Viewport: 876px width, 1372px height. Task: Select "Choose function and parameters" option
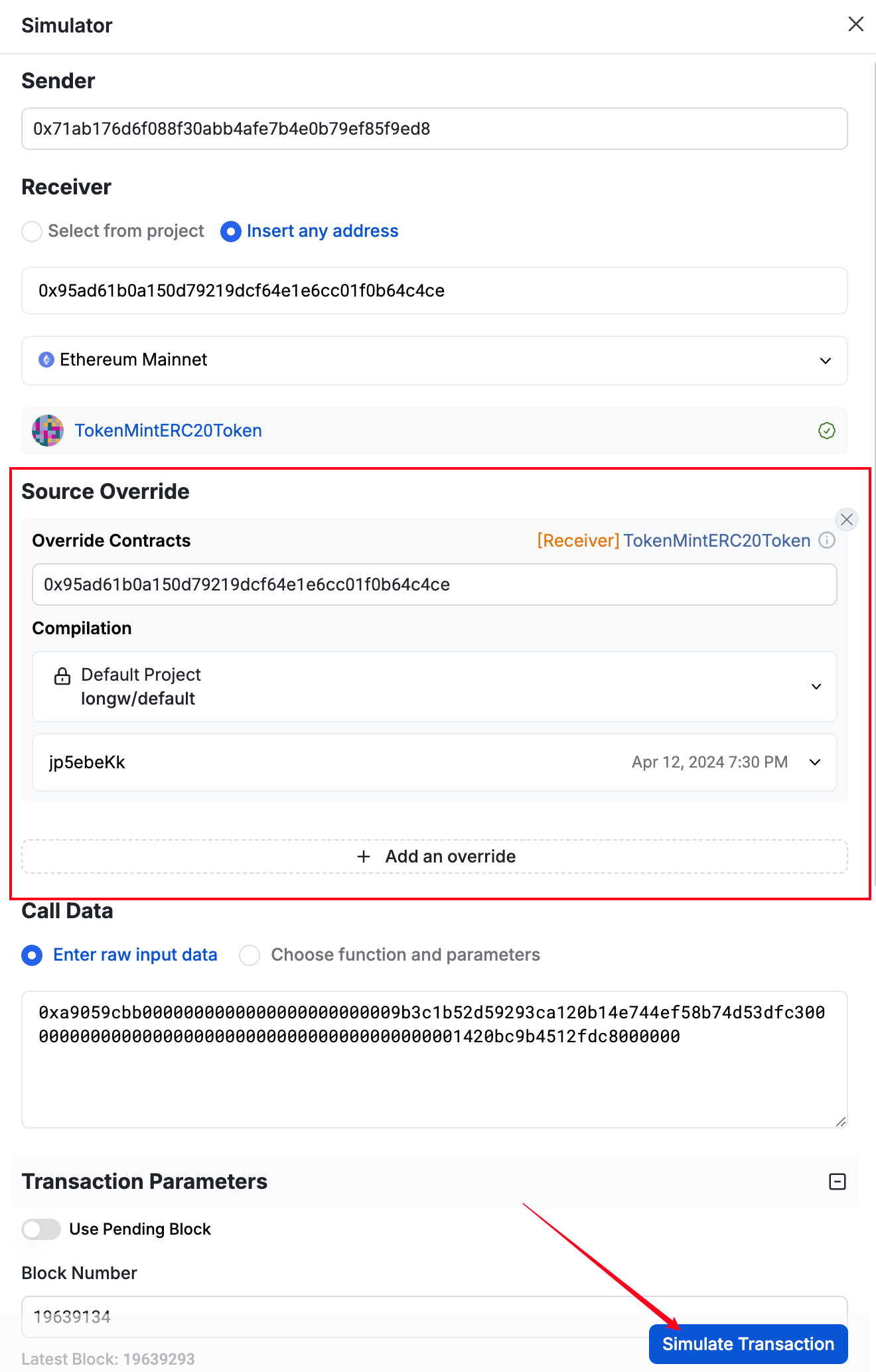[250, 955]
